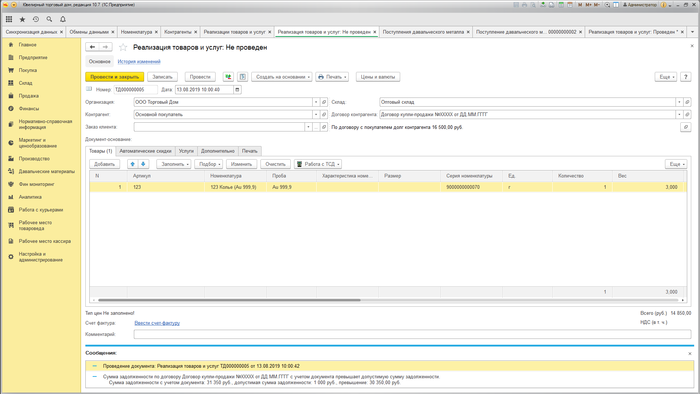Switch to Автоматические скидки tab
This screenshot has height=394, width=700.
point(146,151)
